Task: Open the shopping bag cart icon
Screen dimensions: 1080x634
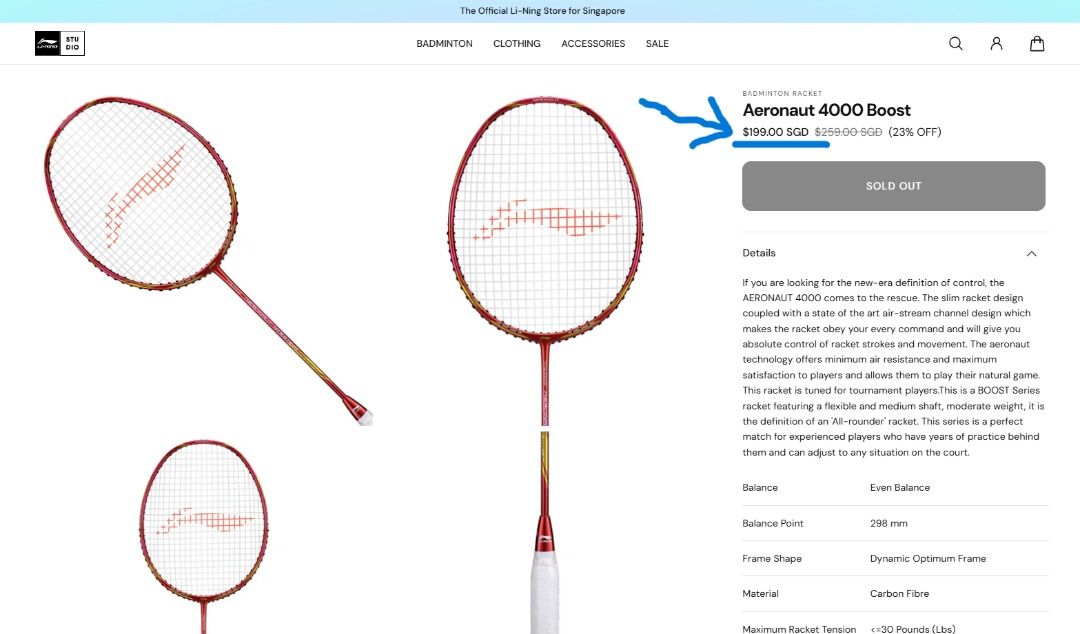Action: pyautogui.click(x=1037, y=43)
